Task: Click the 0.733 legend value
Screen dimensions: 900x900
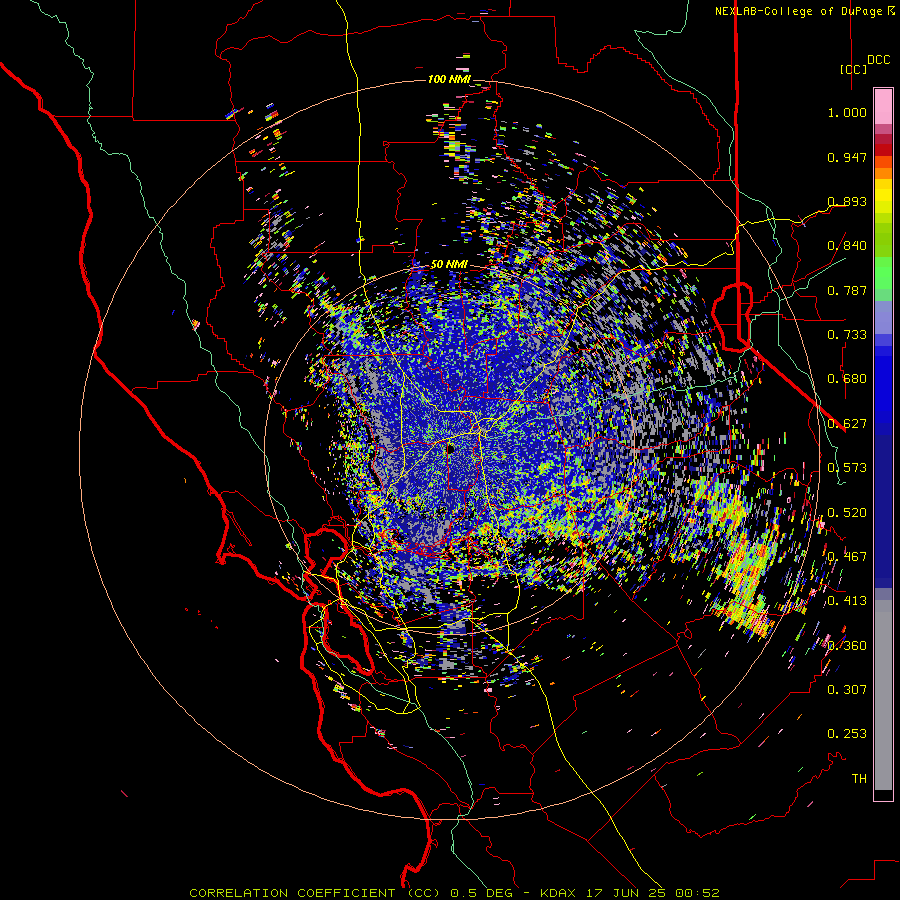Action: [x=847, y=335]
